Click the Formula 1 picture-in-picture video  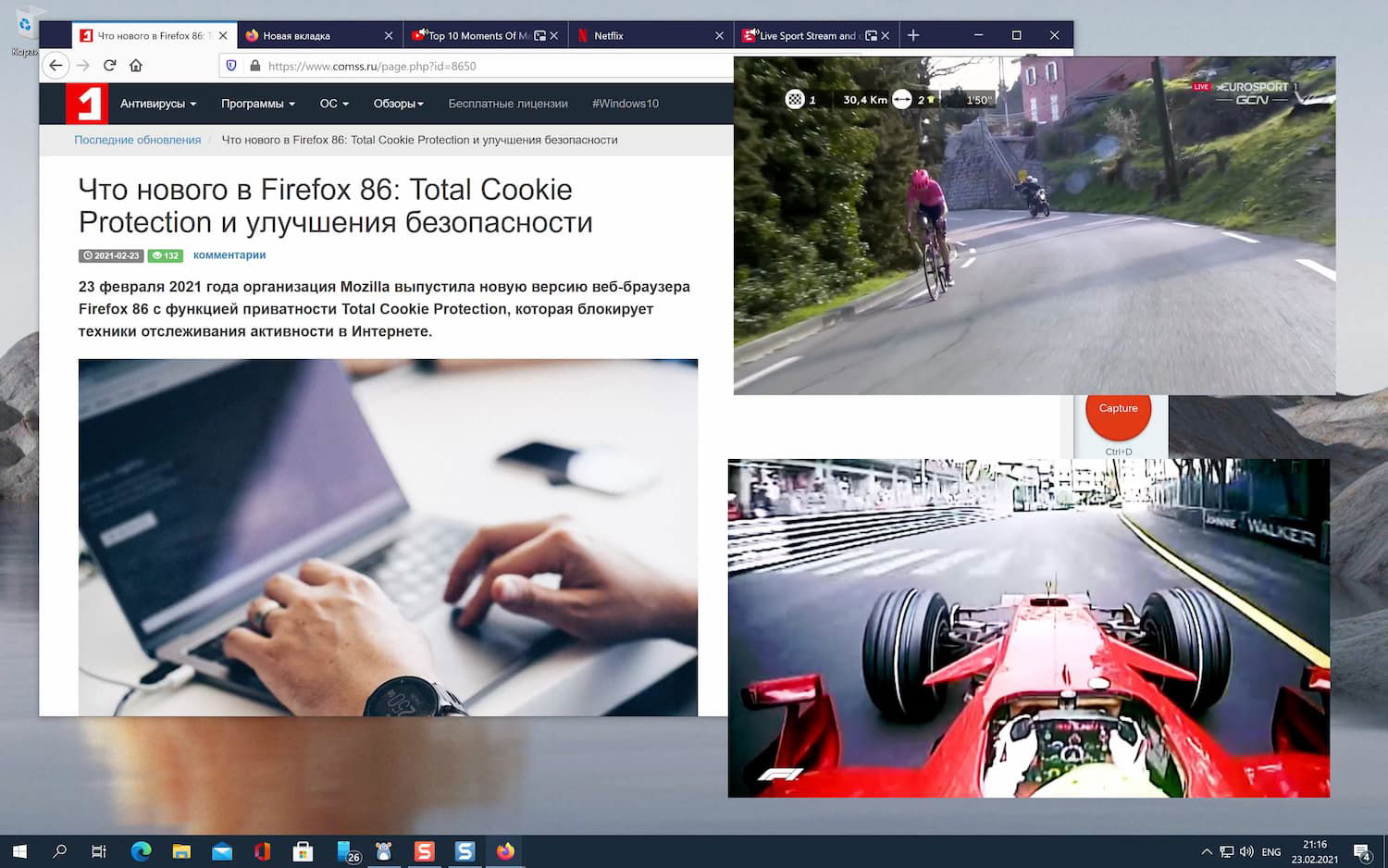pos(1029,628)
